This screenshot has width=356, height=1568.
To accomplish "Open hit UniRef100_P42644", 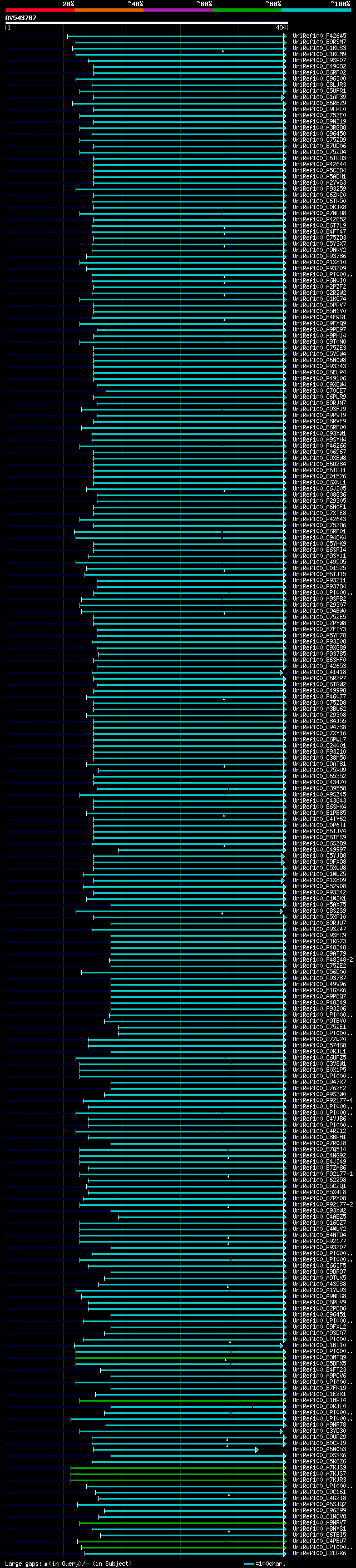I will pyautogui.click(x=319, y=164).
